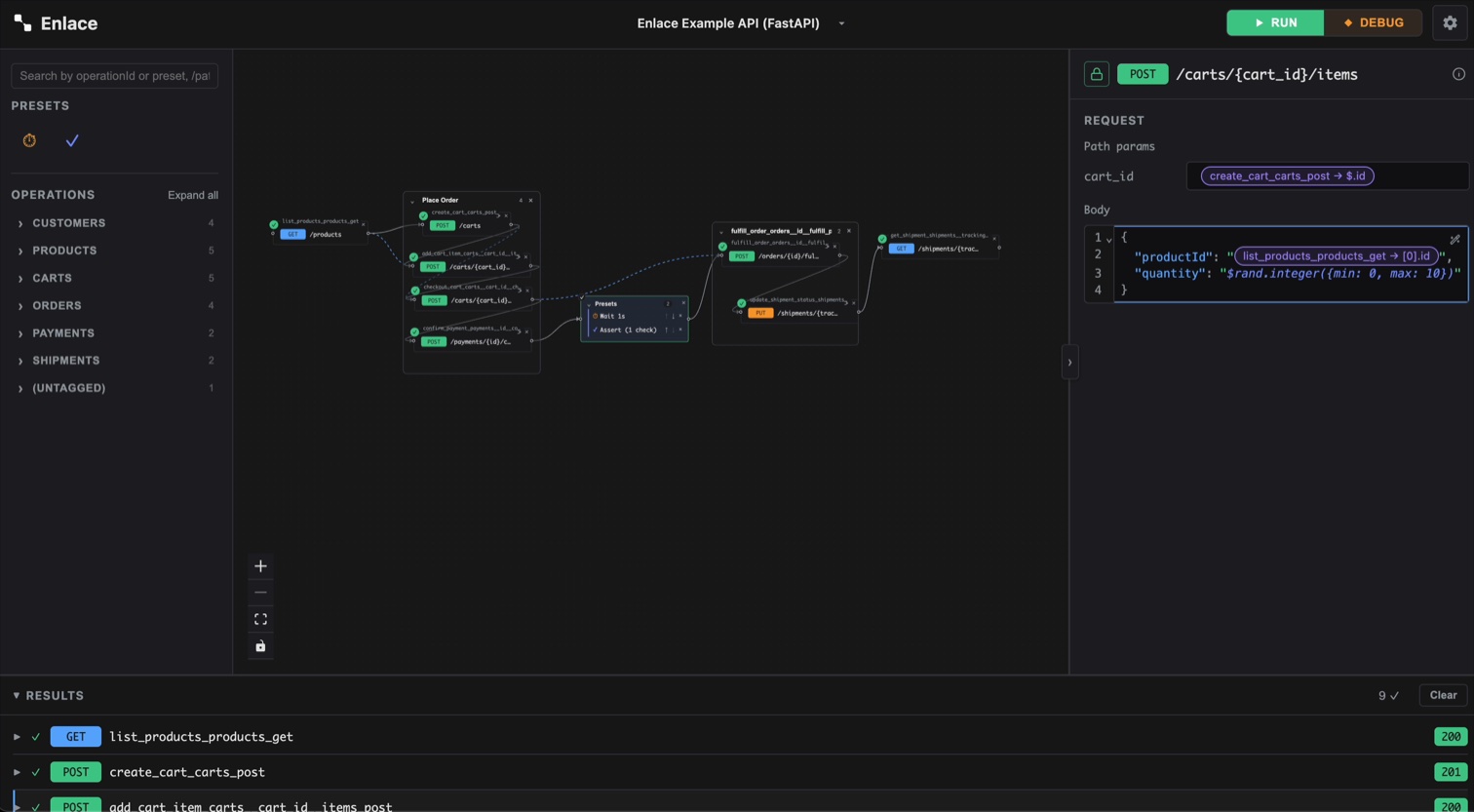The width and height of the screenshot is (1474, 812).
Task: Move Assert preset up
Action: coord(667,329)
